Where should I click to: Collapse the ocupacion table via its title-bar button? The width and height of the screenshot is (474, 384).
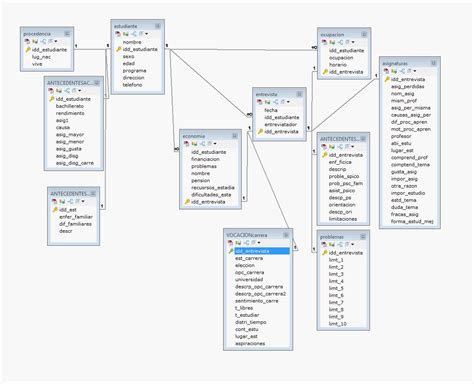pos(364,34)
